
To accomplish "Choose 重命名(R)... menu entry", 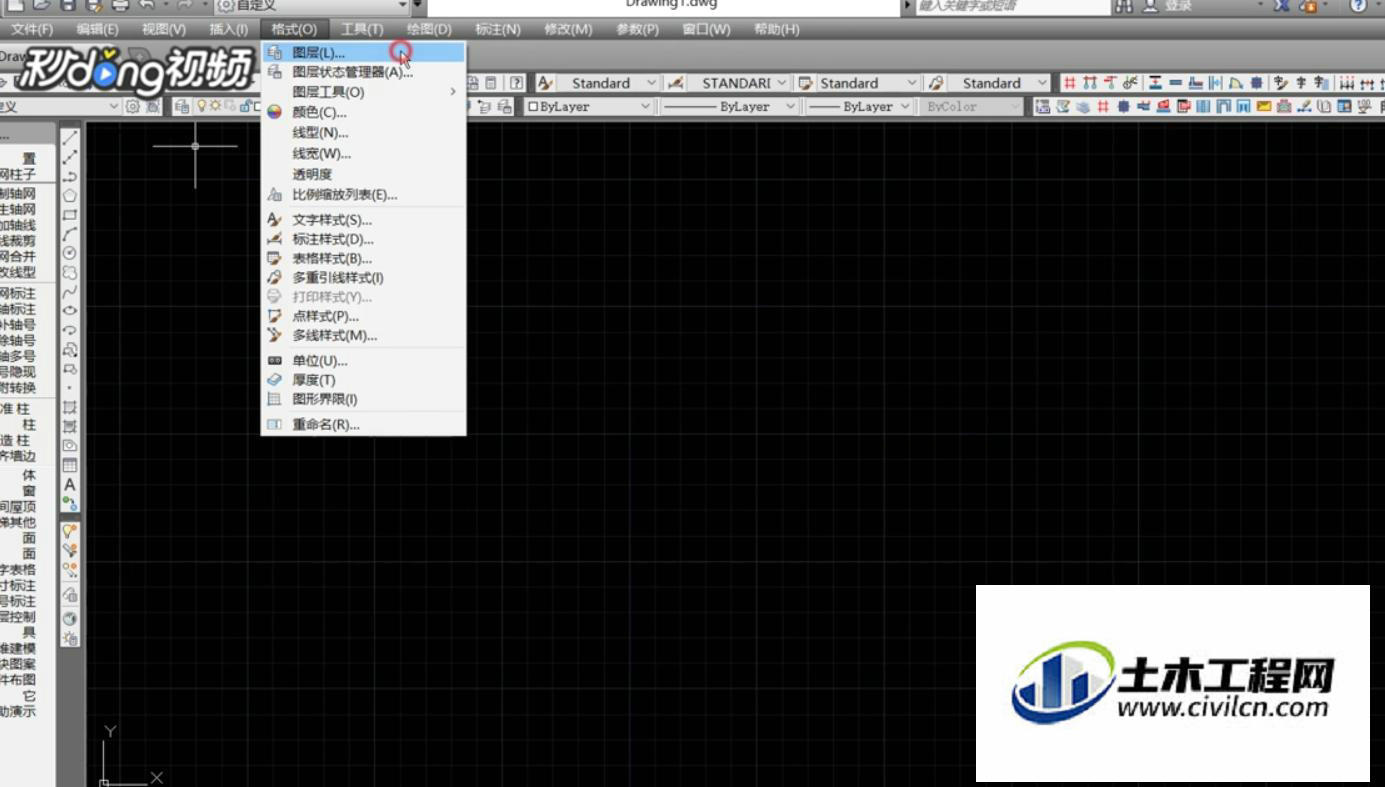I will 364,424.
